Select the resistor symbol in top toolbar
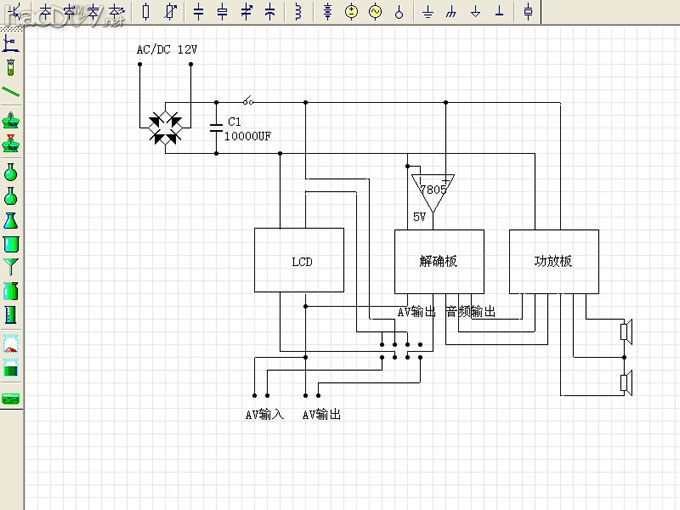This screenshot has width=680, height=510. pos(146,12)
